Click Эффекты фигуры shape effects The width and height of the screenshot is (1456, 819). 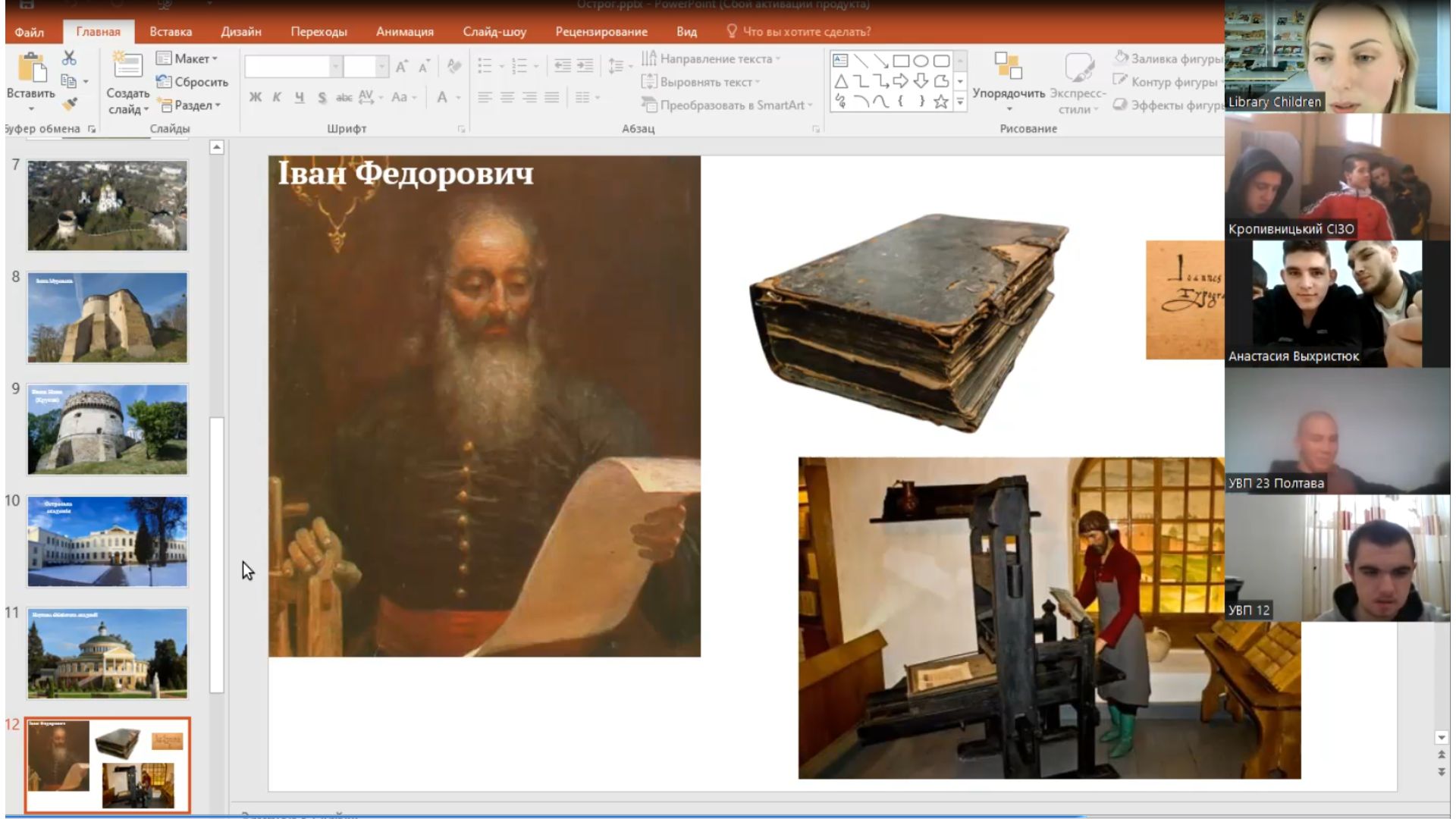(1168, 105)
